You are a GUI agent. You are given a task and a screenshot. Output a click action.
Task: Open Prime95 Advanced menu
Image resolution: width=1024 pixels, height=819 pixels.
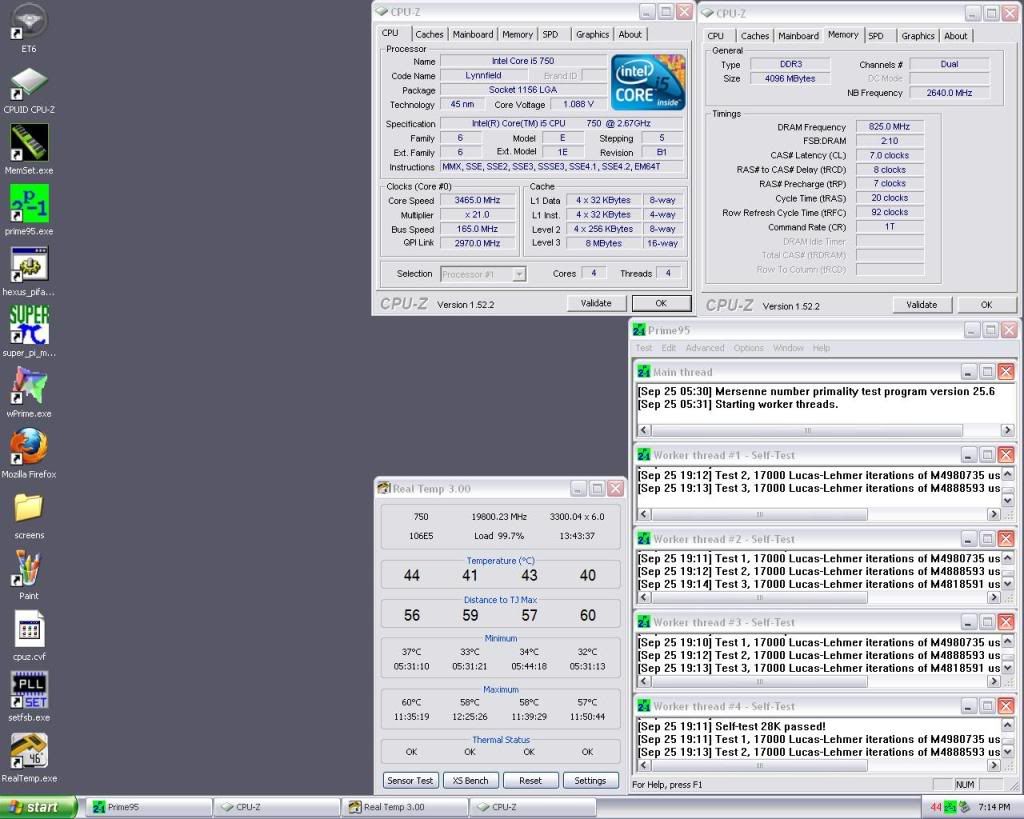click(x=705, y=348)
